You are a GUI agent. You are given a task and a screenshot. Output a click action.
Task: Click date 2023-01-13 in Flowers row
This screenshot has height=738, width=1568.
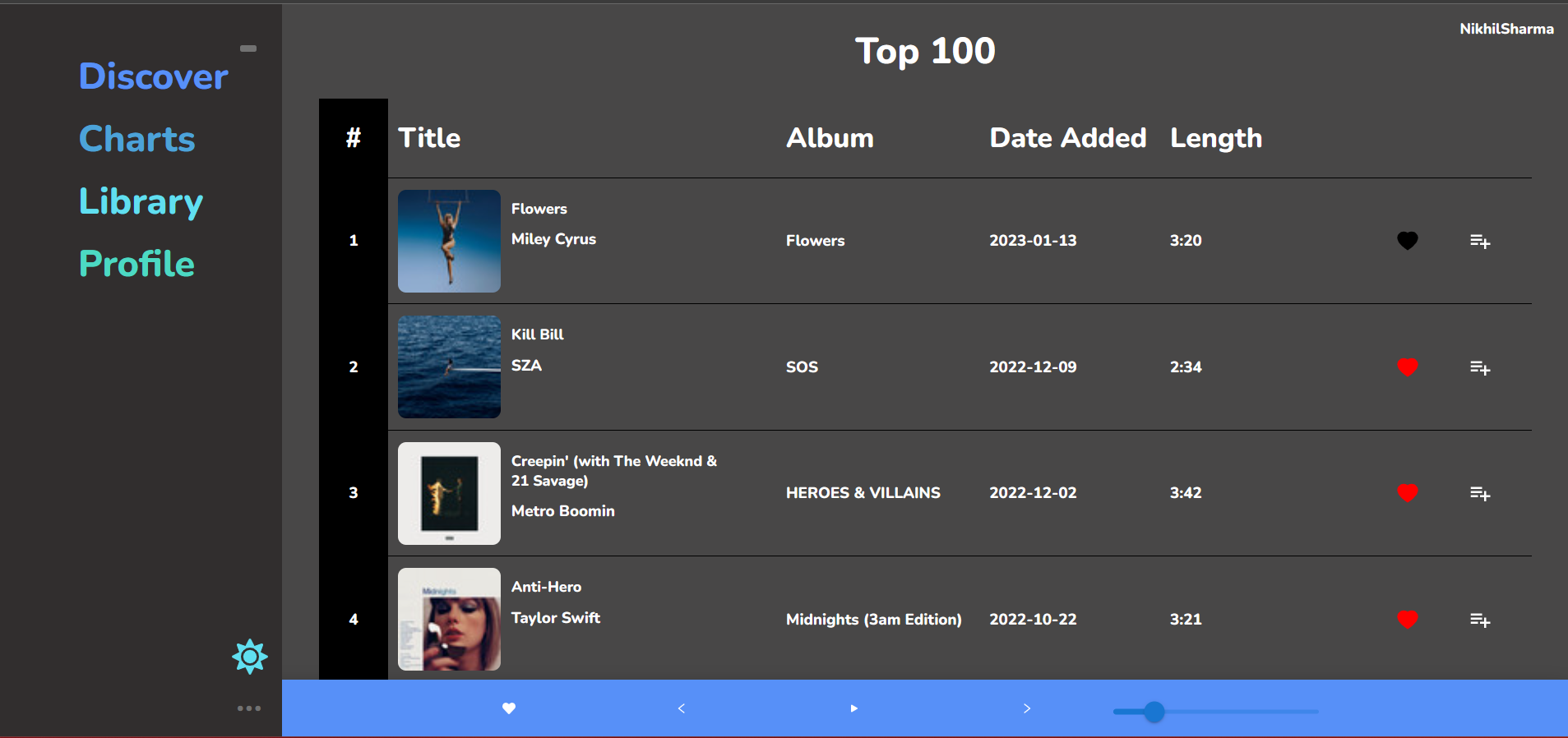click(x=1033, y=241)
